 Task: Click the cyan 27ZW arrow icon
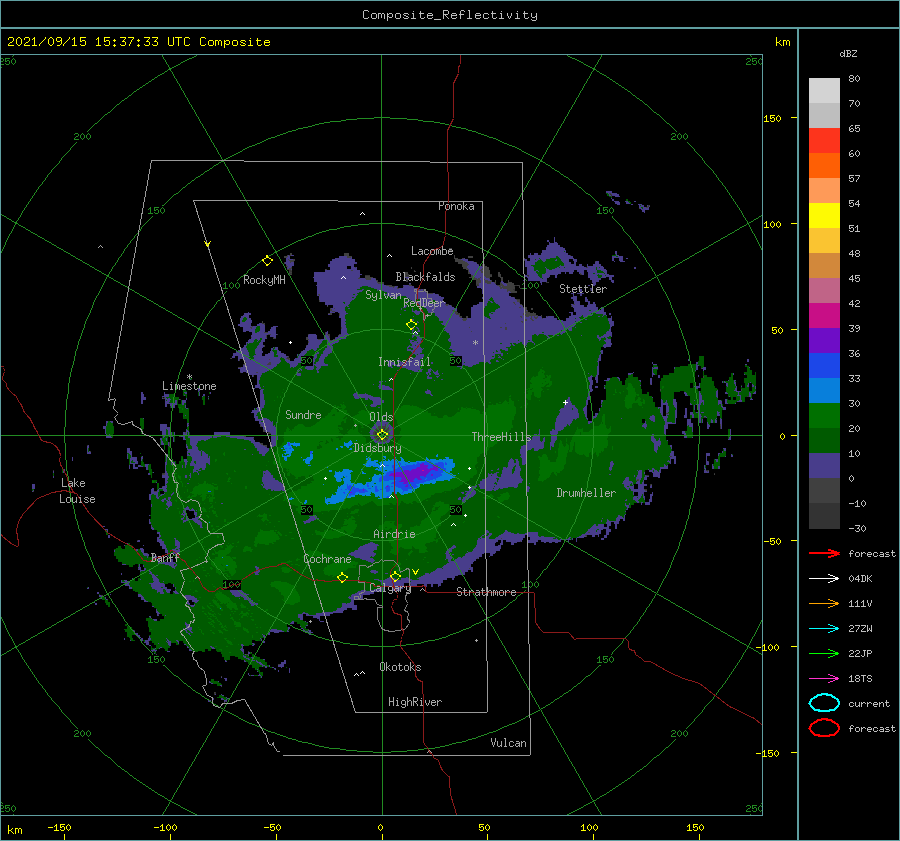[824, 629]
